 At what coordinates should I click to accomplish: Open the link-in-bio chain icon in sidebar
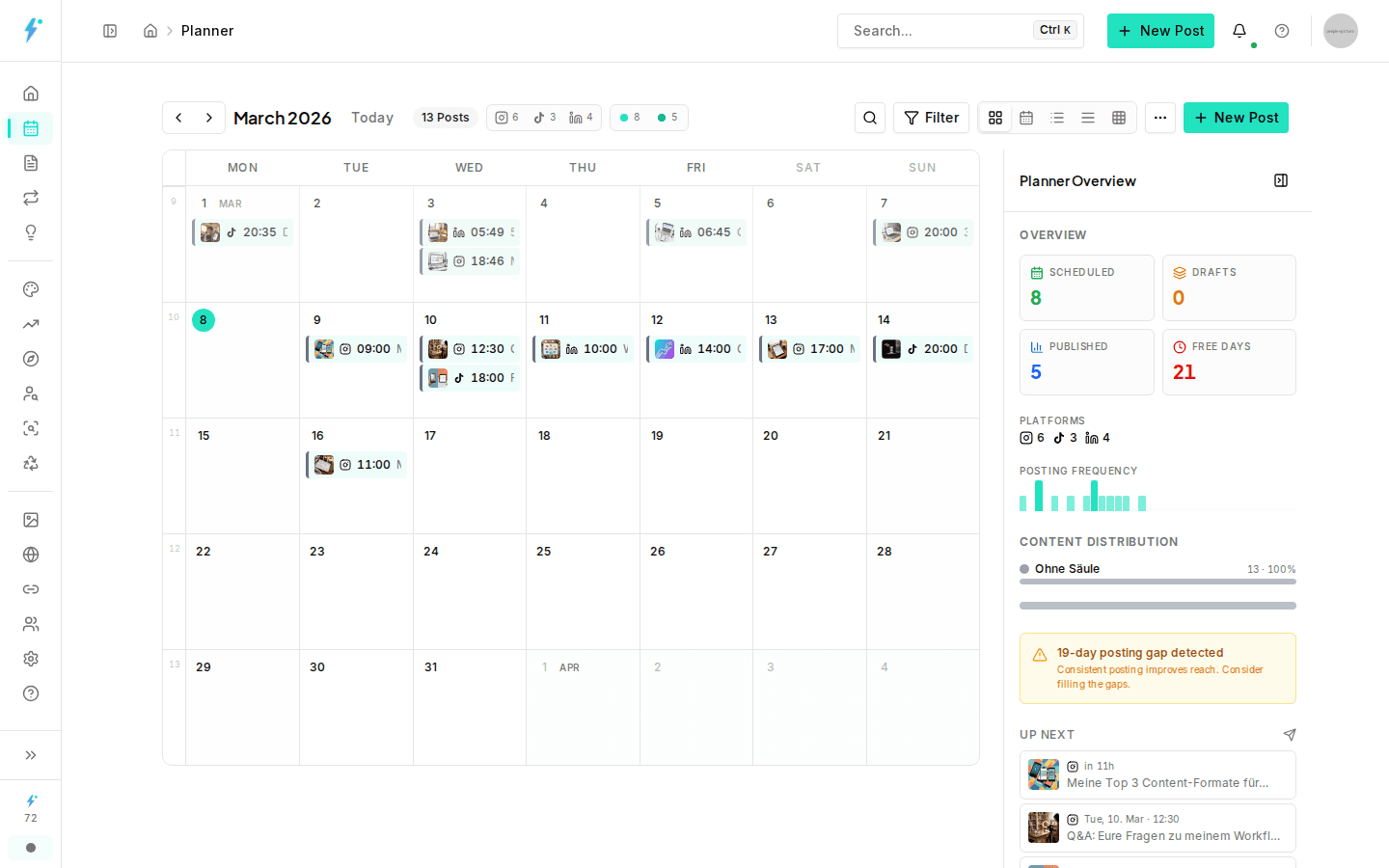pos(30,588)
